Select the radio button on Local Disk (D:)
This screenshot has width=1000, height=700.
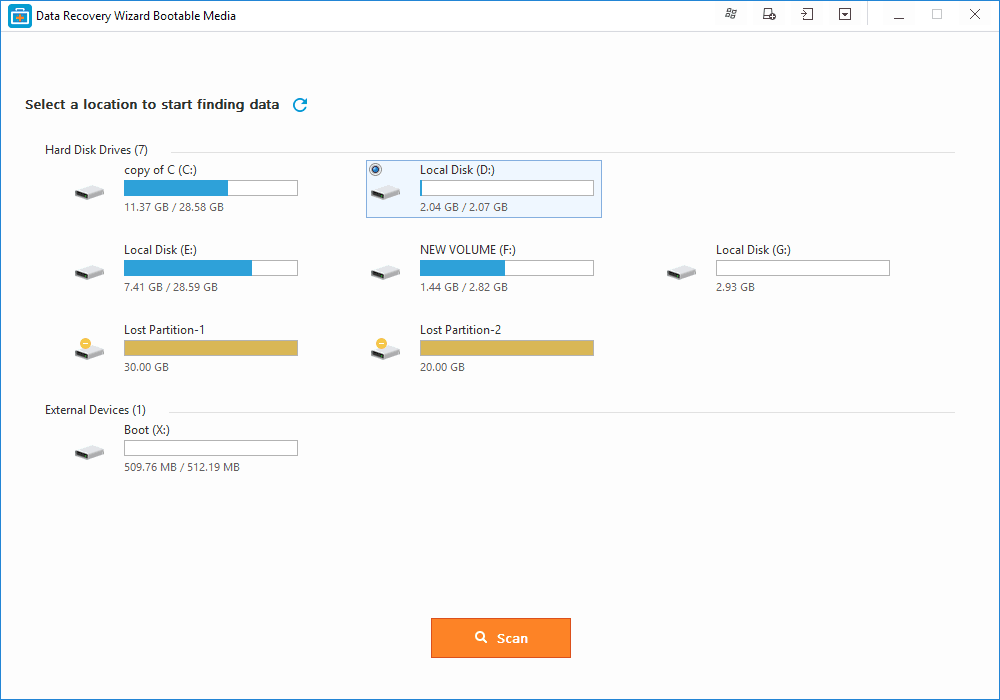coord(375,168)
